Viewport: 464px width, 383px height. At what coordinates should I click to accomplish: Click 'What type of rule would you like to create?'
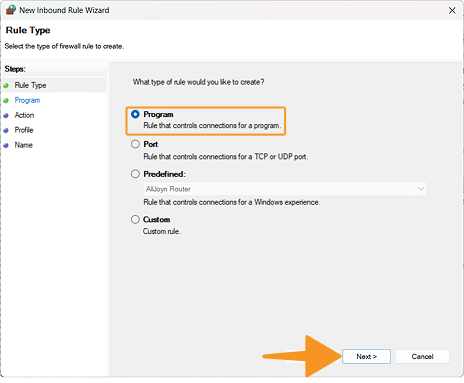[x=198, y=82]
